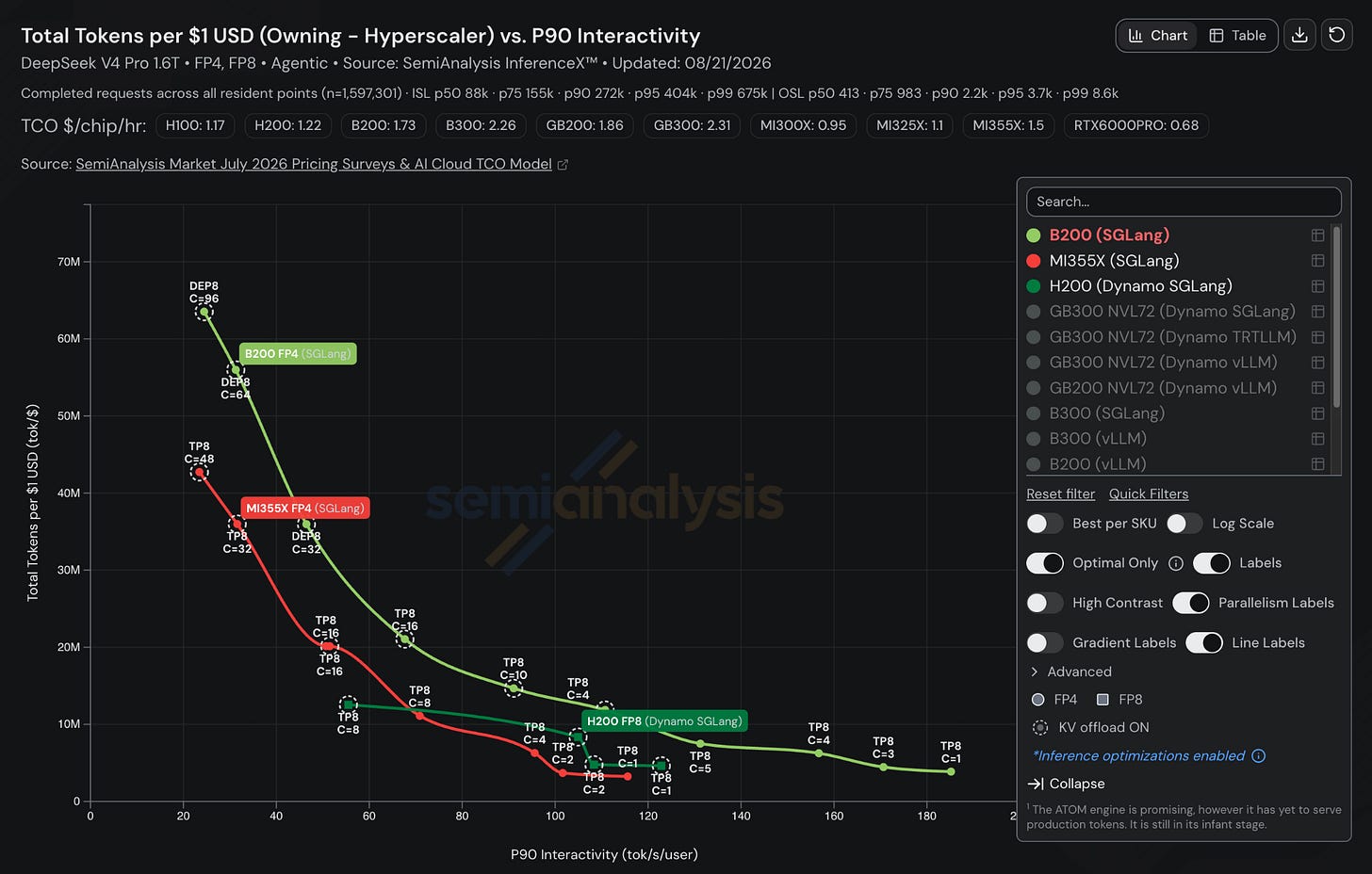Screen dimensions: 1372x874
Task: Click the H200: 1.22 TCO chip
Action: pyautogui.click(x=288, y=125)
